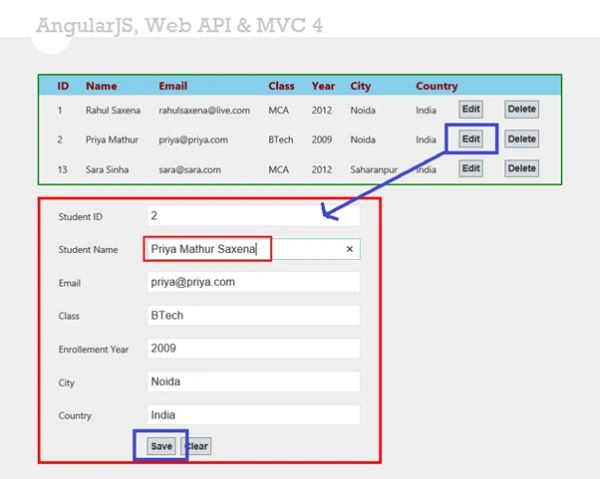Viewport: 600px width, 479px height.
Task: Click the Student Name label
Action: [88, 249]
